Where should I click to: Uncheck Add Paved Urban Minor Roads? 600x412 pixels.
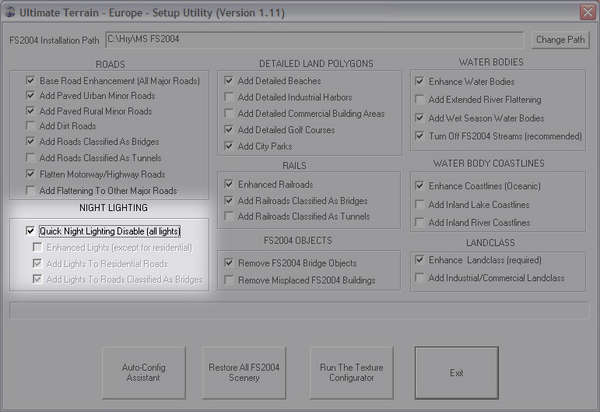30,95
